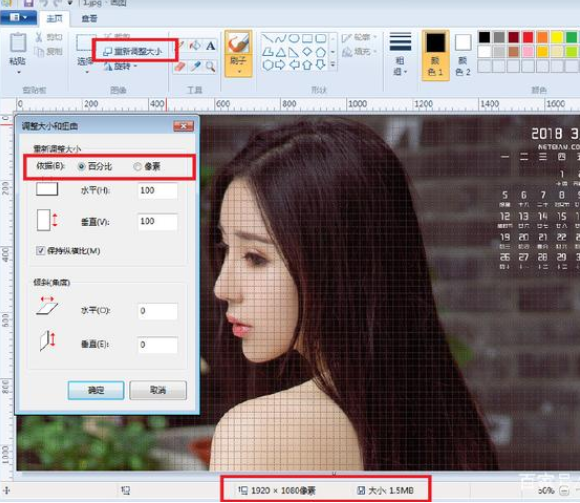Click the Resize (重新调整大小) command
The height and width of the screenshot is (503, 580).
click(132, 51)
